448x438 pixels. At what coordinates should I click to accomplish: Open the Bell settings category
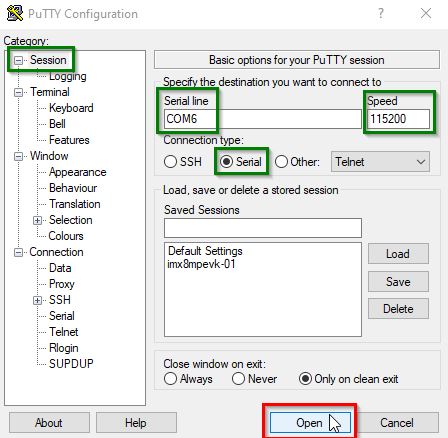[x=57, y=124]
